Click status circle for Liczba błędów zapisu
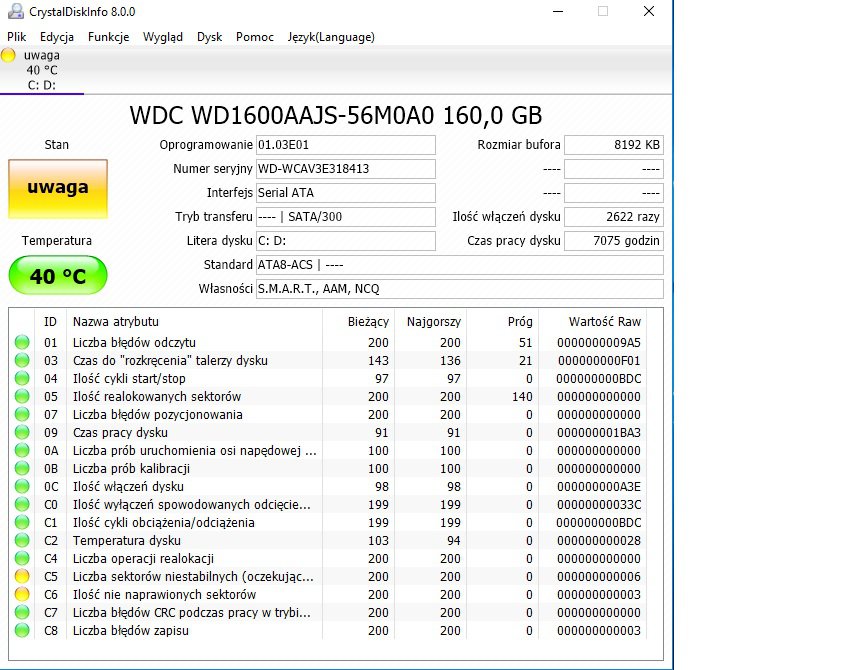Image resolution: width=864 pixels, height=670 pixels. pyautogui.click(x=22, y=630)
